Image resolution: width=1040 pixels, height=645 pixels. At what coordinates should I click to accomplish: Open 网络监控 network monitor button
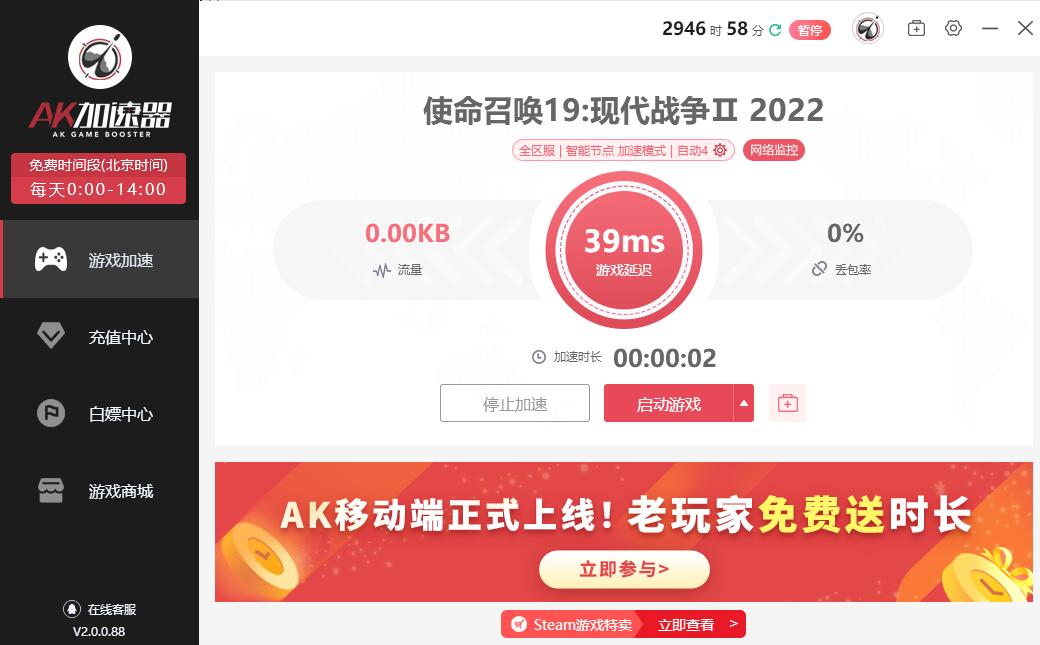pos(773,150)
